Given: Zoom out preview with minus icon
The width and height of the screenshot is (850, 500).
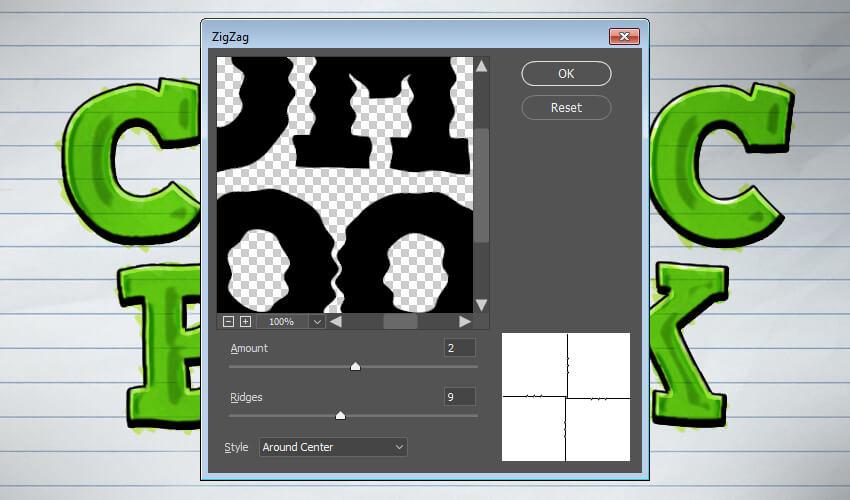Looking at the screenshot, I should pos(228,322).
